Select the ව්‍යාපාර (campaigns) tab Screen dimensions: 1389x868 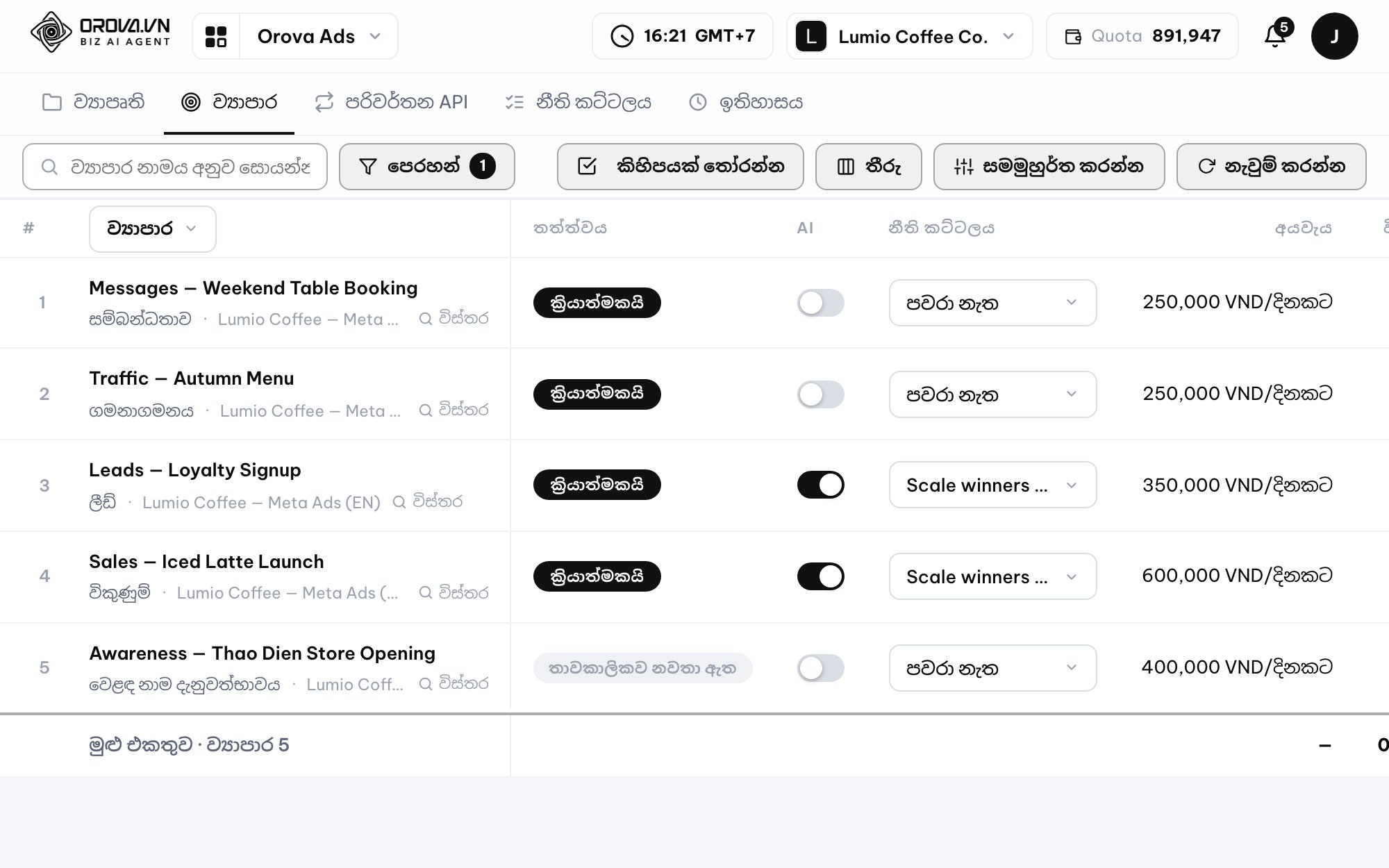[229, 103]
